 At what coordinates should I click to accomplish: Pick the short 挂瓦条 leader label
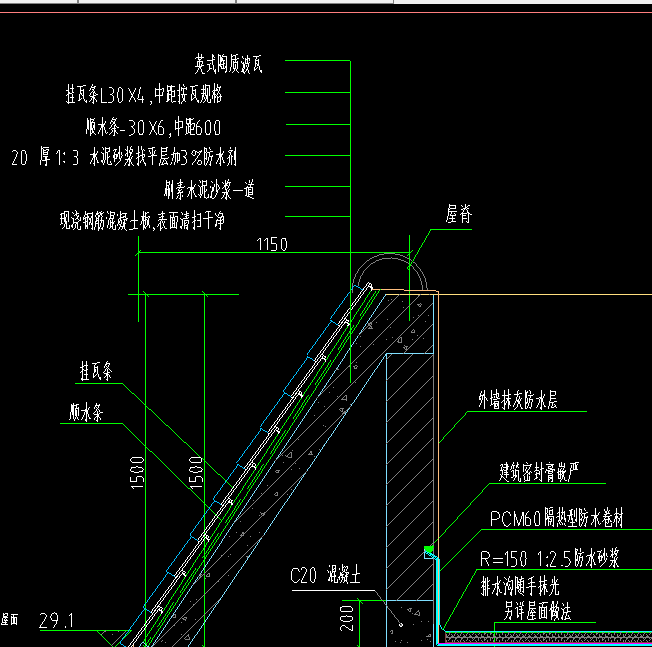tap(96, 371)
